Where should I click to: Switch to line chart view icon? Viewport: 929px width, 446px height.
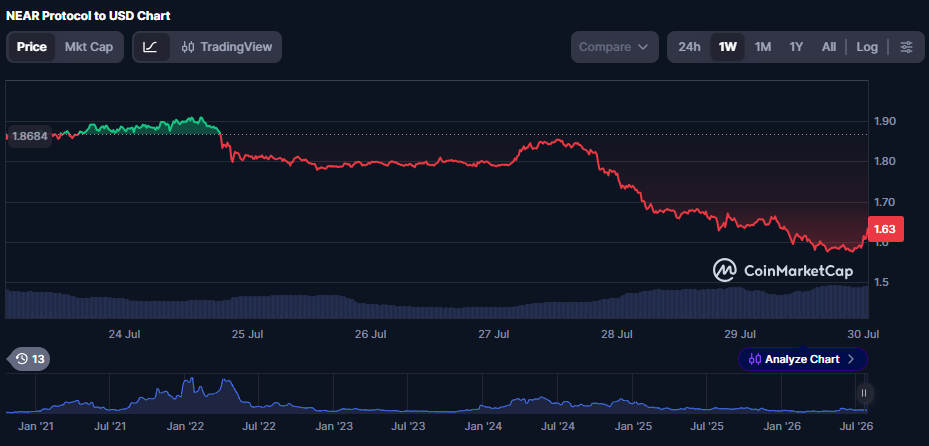click(x=150, y=47)
